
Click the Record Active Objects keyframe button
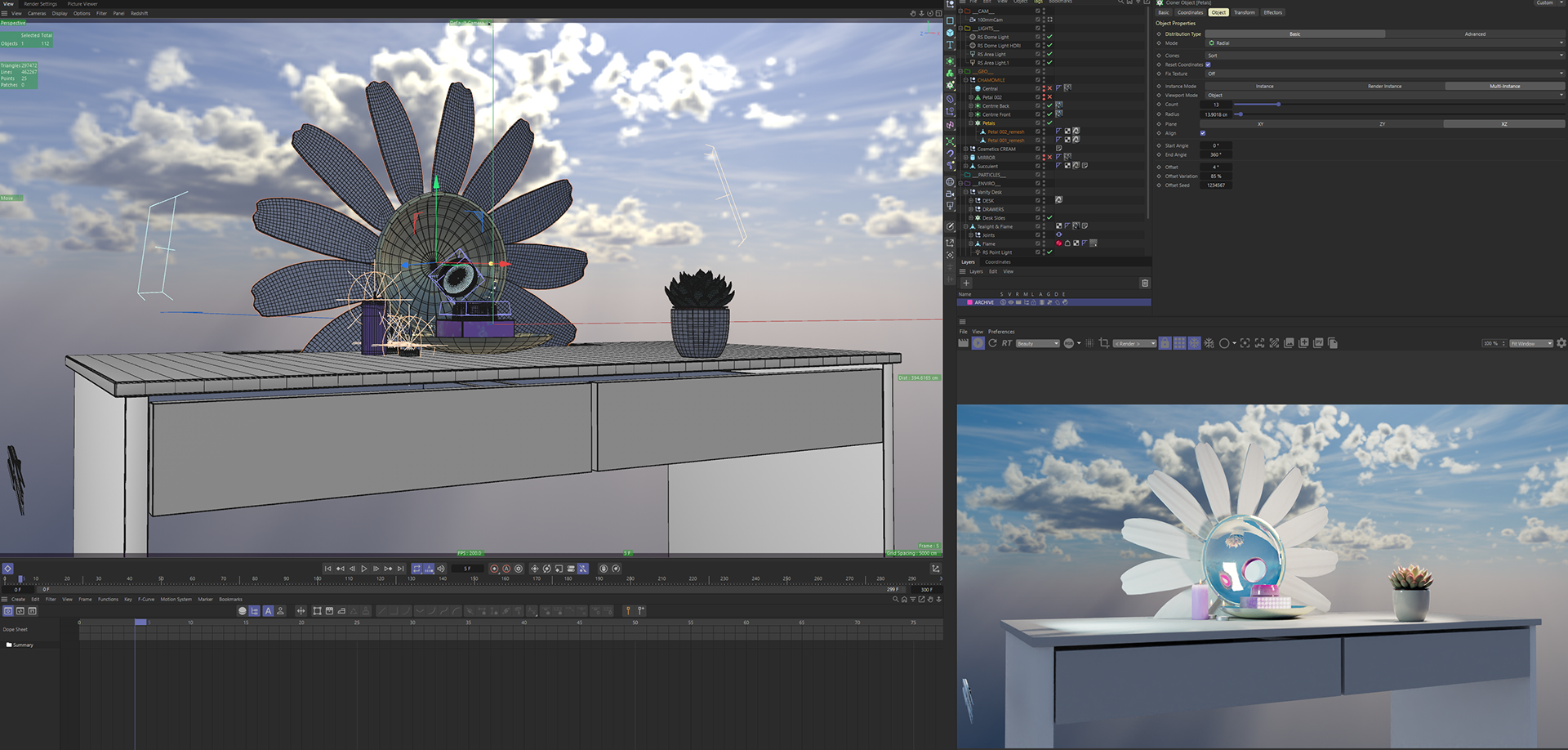(x=494, y=569)
